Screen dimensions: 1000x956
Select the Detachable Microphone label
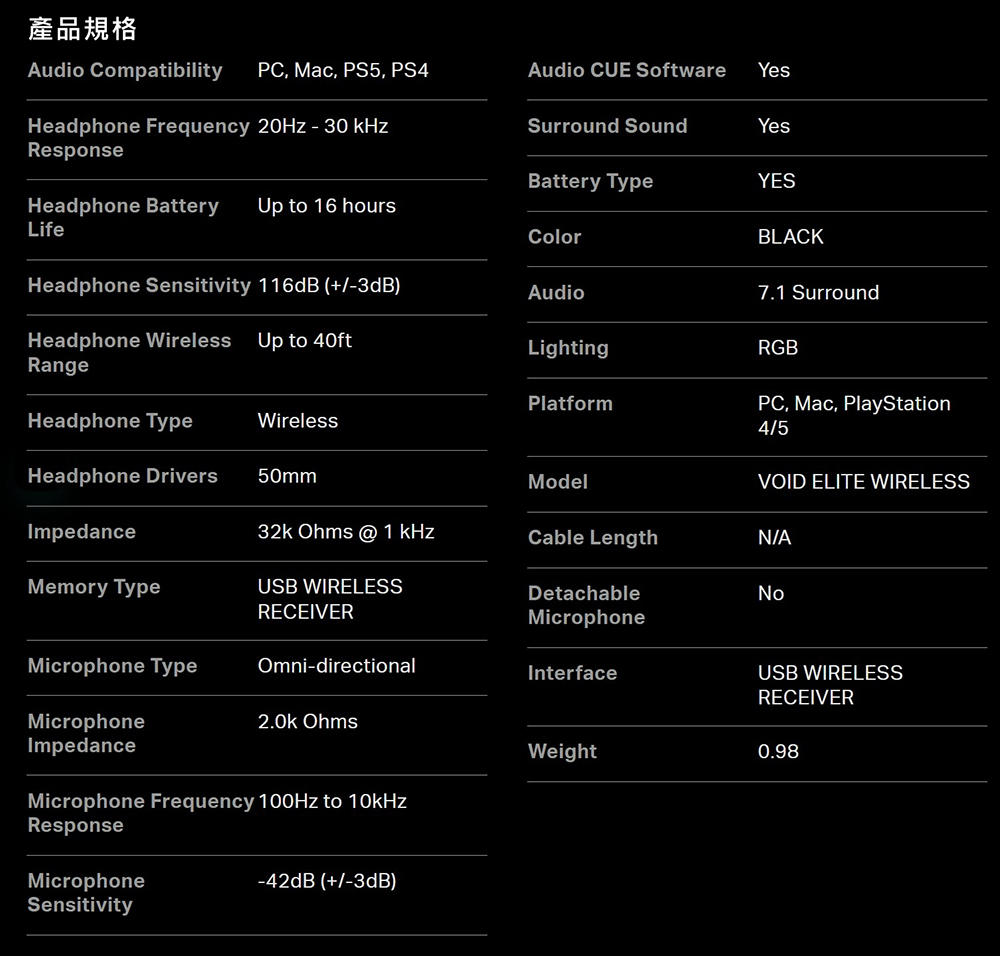point(587,605)
